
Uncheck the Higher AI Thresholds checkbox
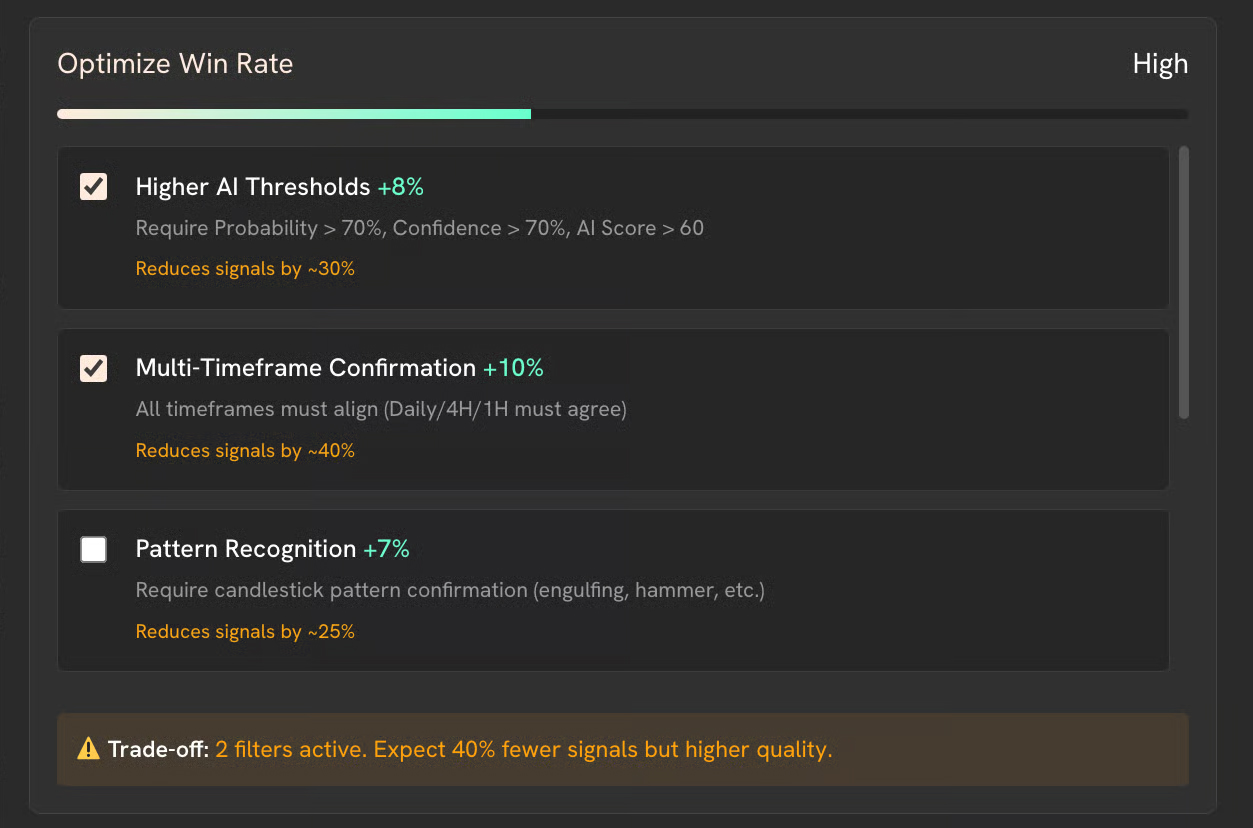point(94,187)
